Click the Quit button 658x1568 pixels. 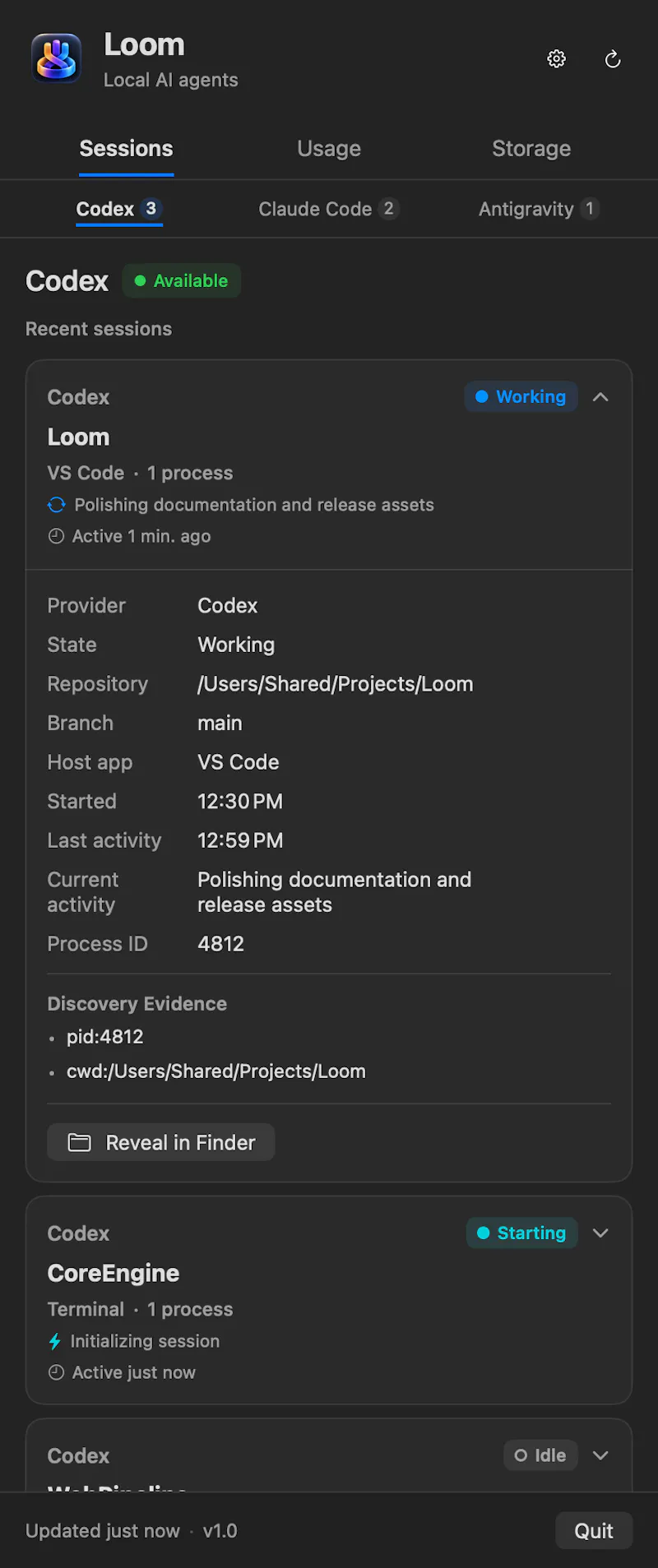click(594, 1530)
